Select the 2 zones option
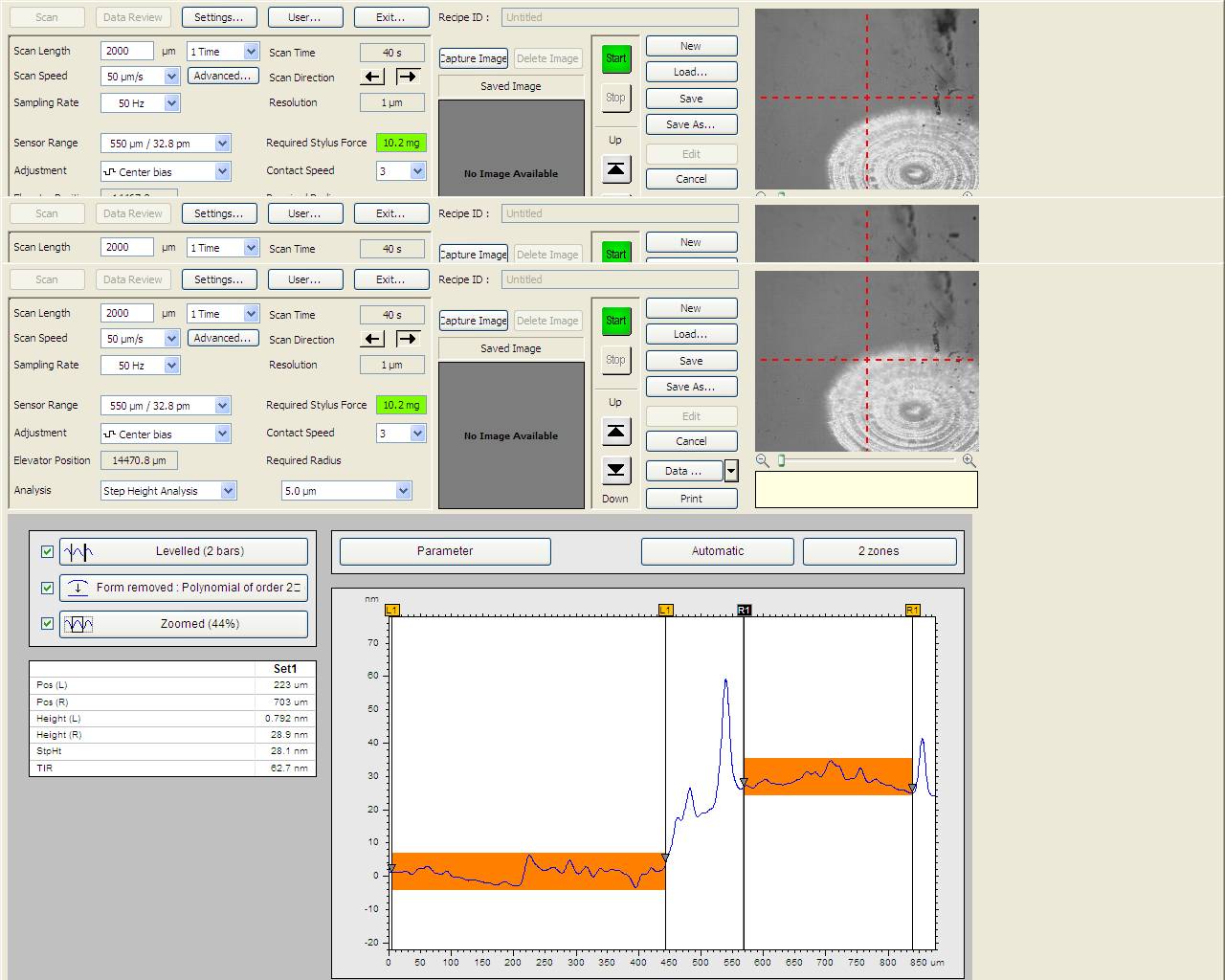 (x=879, y=551)
